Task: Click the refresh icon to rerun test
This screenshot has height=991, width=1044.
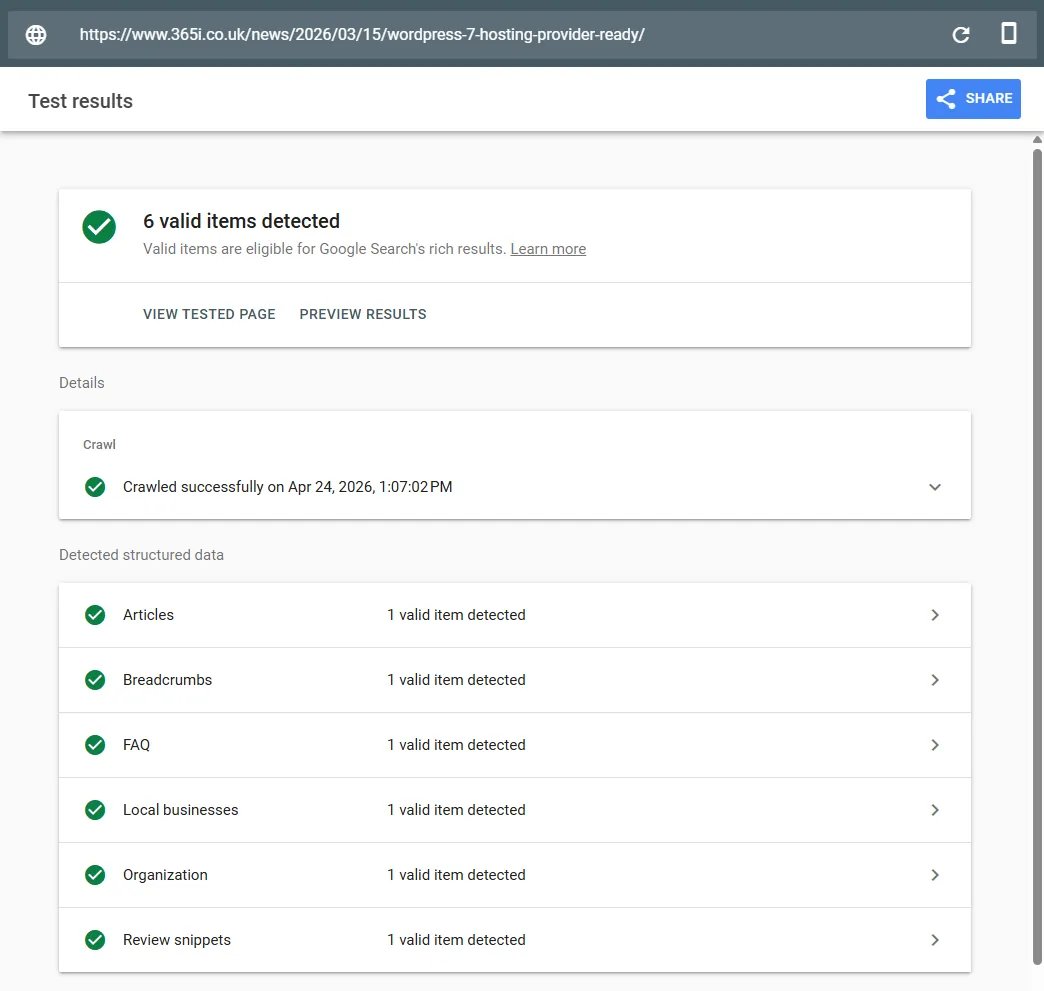Action: tap(961, 35)
